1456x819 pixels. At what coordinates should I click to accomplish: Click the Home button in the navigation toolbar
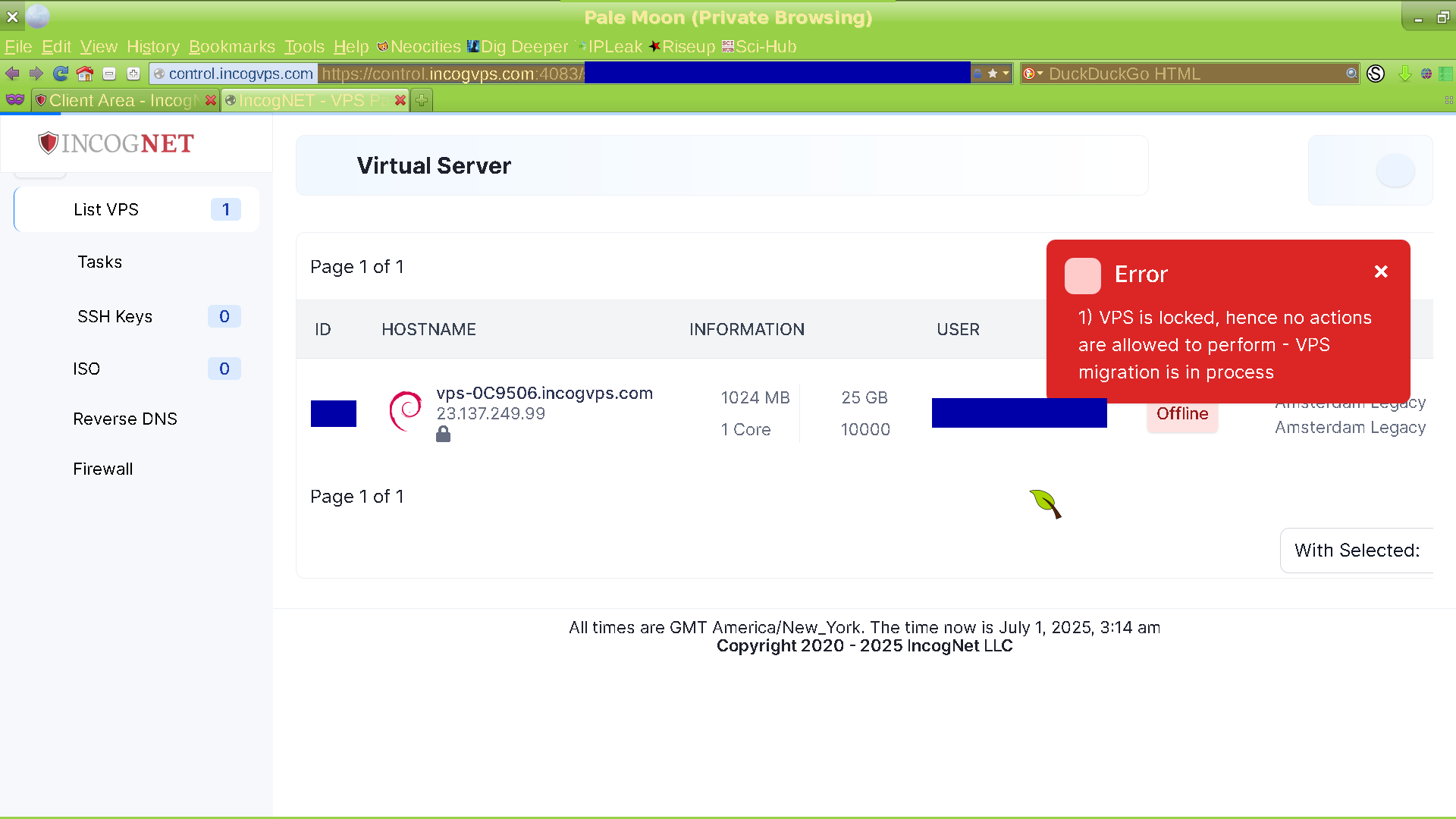[84, 74]
